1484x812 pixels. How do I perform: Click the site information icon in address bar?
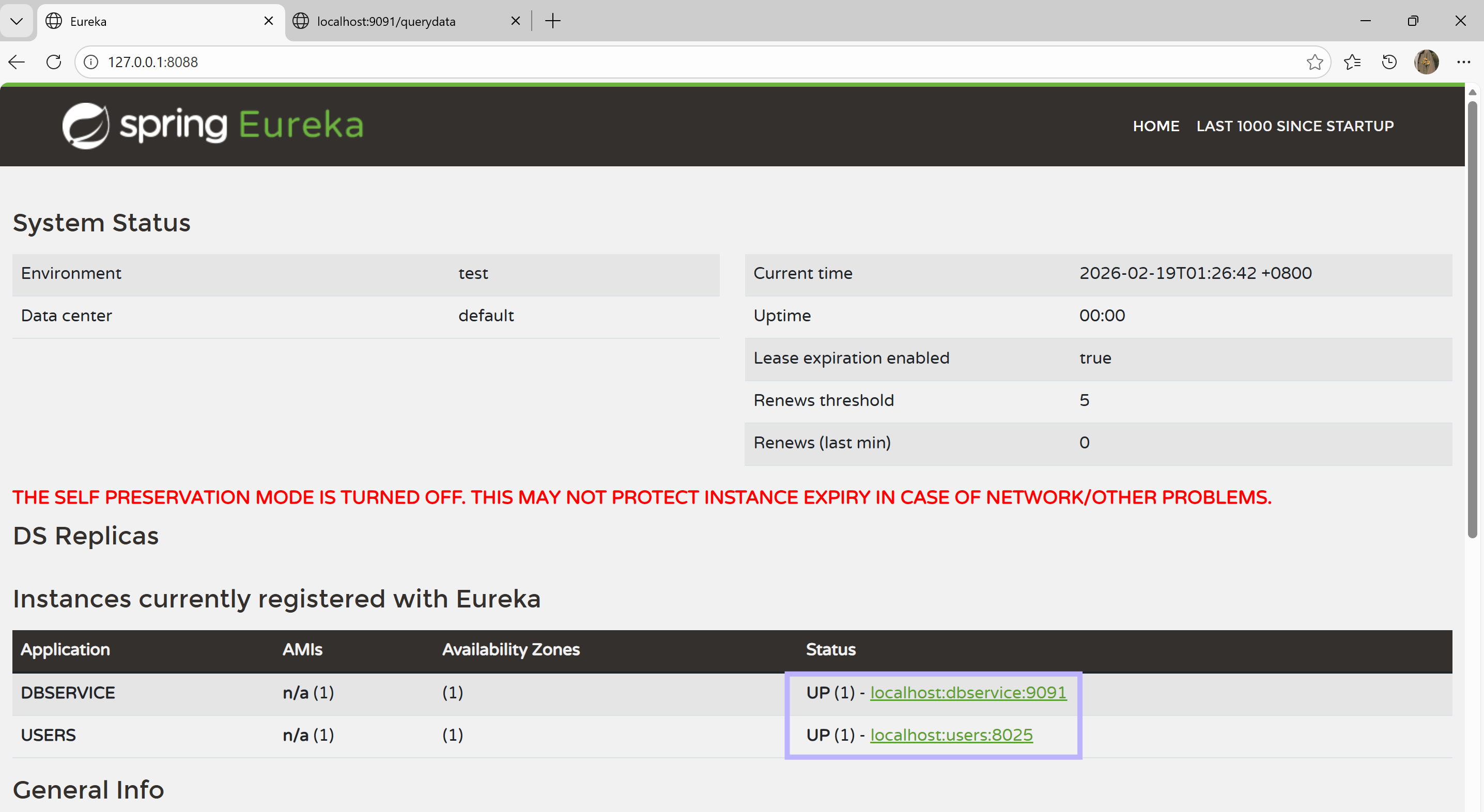91,61
